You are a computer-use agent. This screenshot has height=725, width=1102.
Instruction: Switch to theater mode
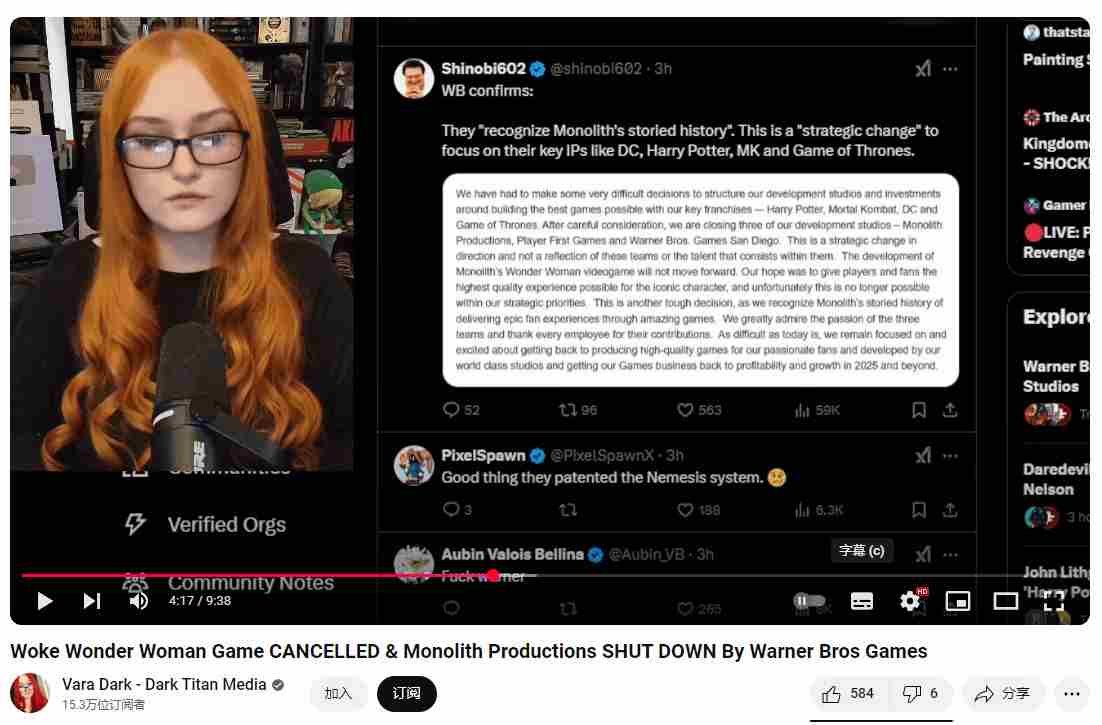(1006, 601)
